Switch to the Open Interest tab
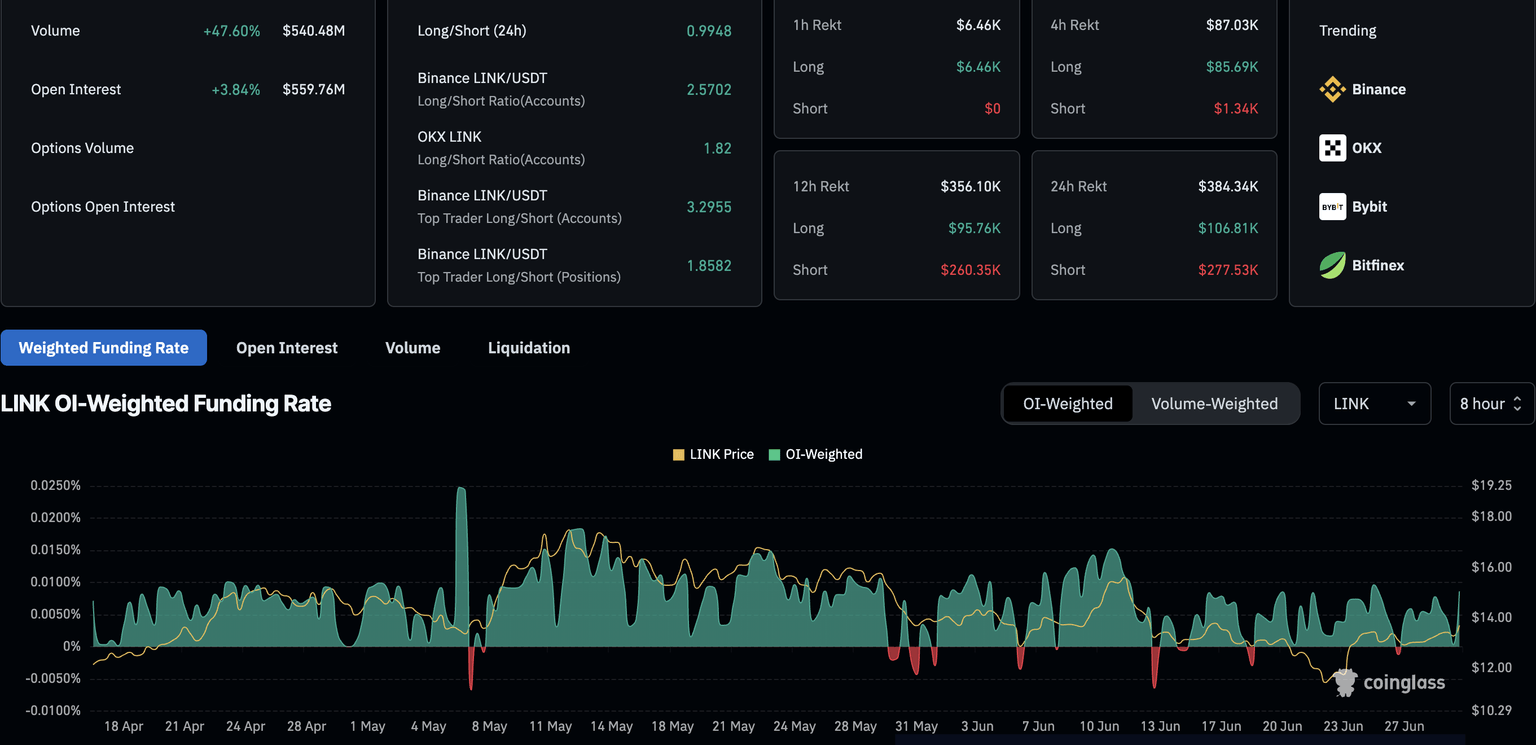1536x745 pixels. click(x=287, y=348)
